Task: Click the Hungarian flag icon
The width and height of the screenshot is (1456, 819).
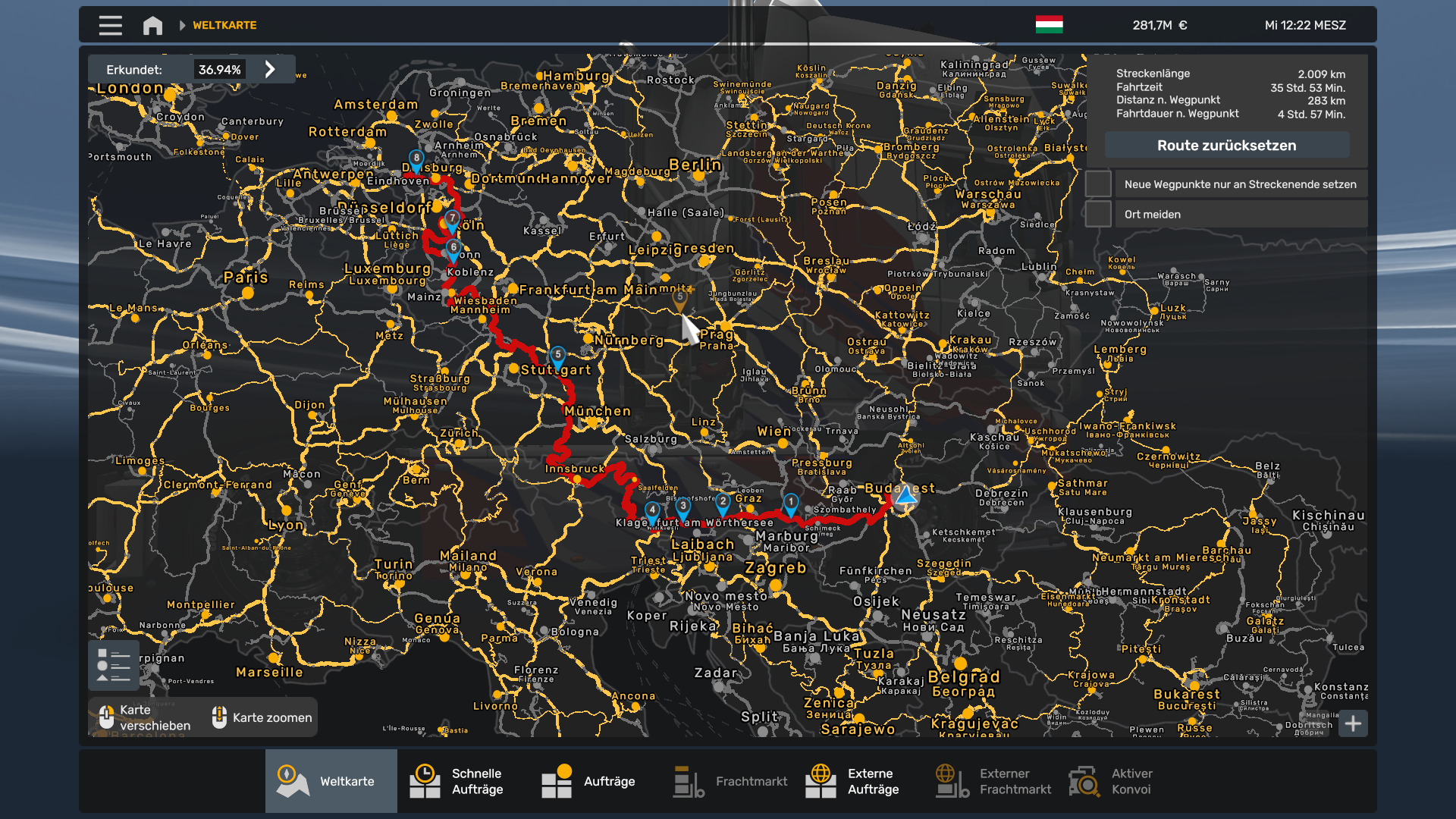Action: coord(1049,25)
